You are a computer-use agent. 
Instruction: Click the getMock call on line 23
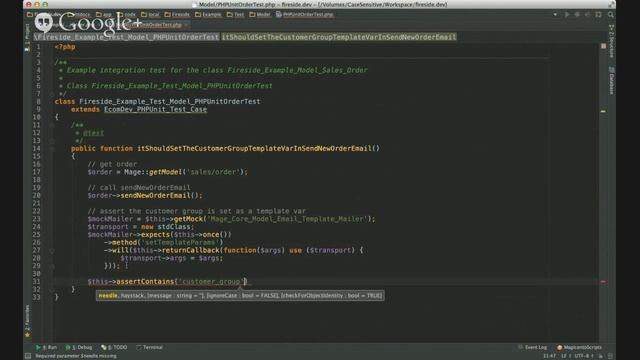pos(188,219)
